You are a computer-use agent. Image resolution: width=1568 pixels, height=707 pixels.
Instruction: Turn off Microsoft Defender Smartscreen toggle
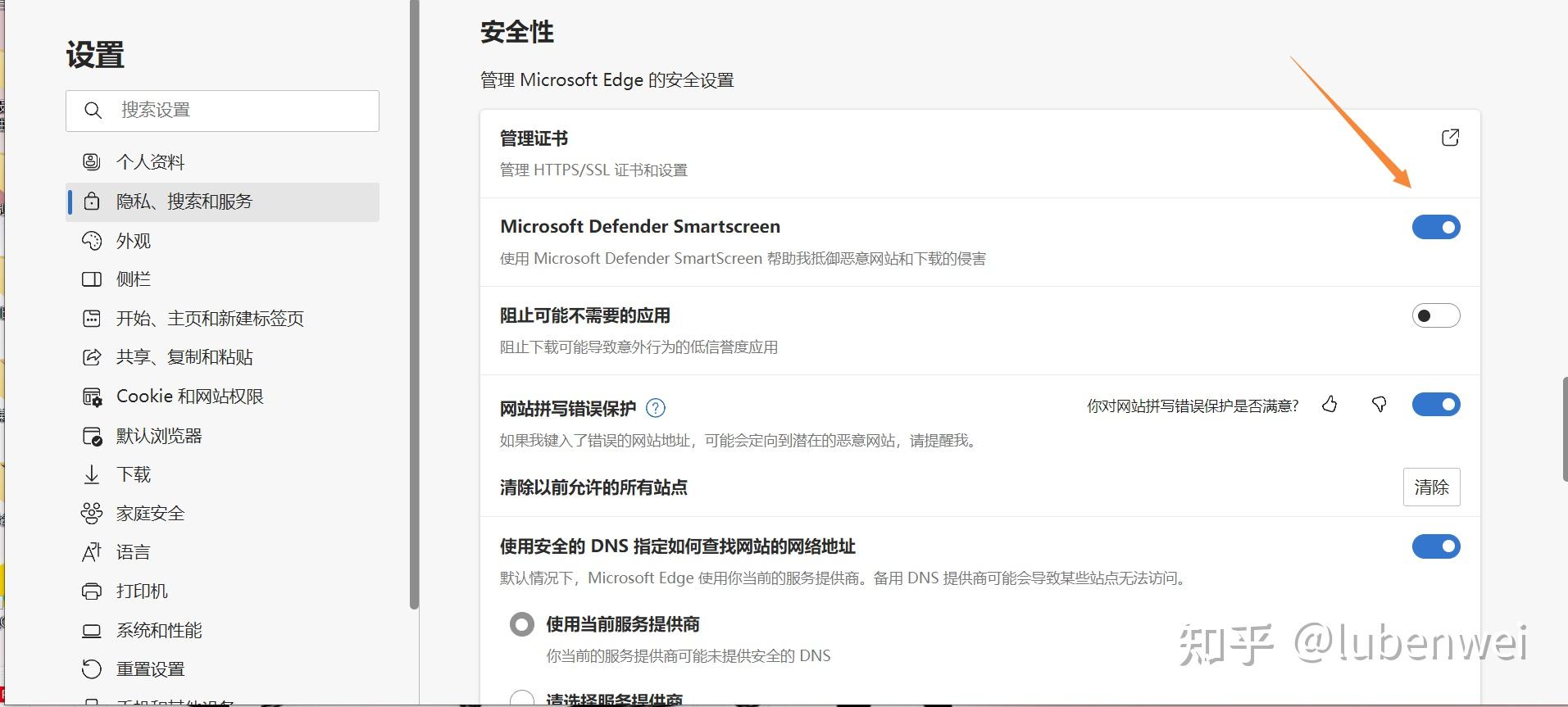1436,227
